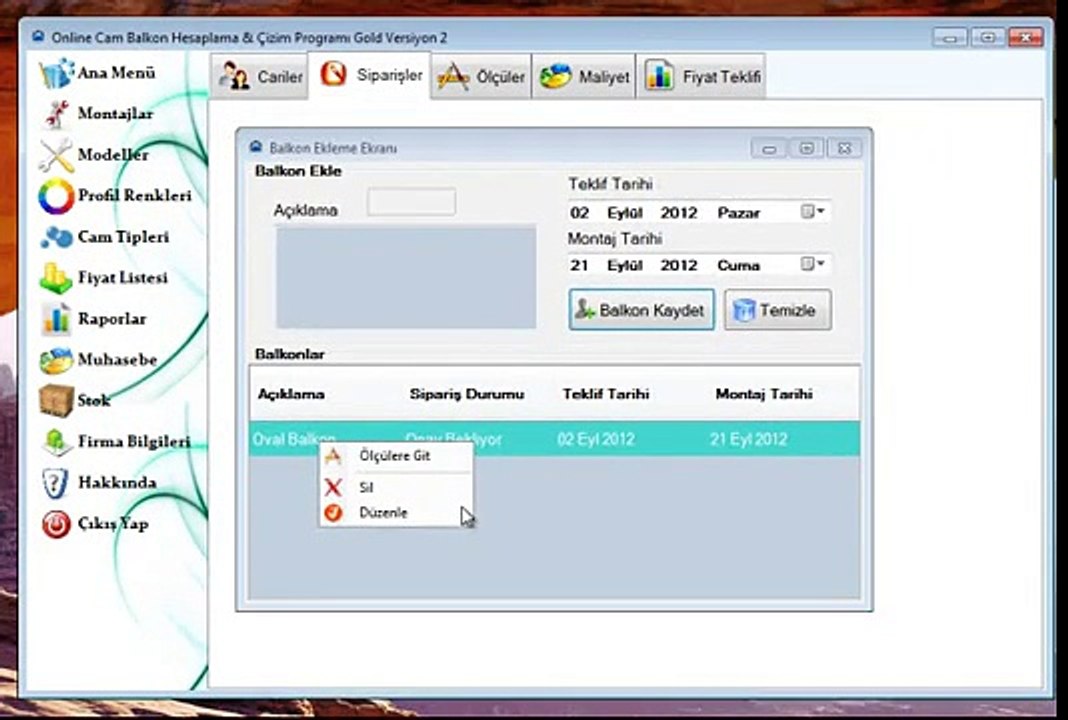Screen dimensions: 1068x720
Task: Open the Muhasebe icon in sidebar
Action: [56, 360]
